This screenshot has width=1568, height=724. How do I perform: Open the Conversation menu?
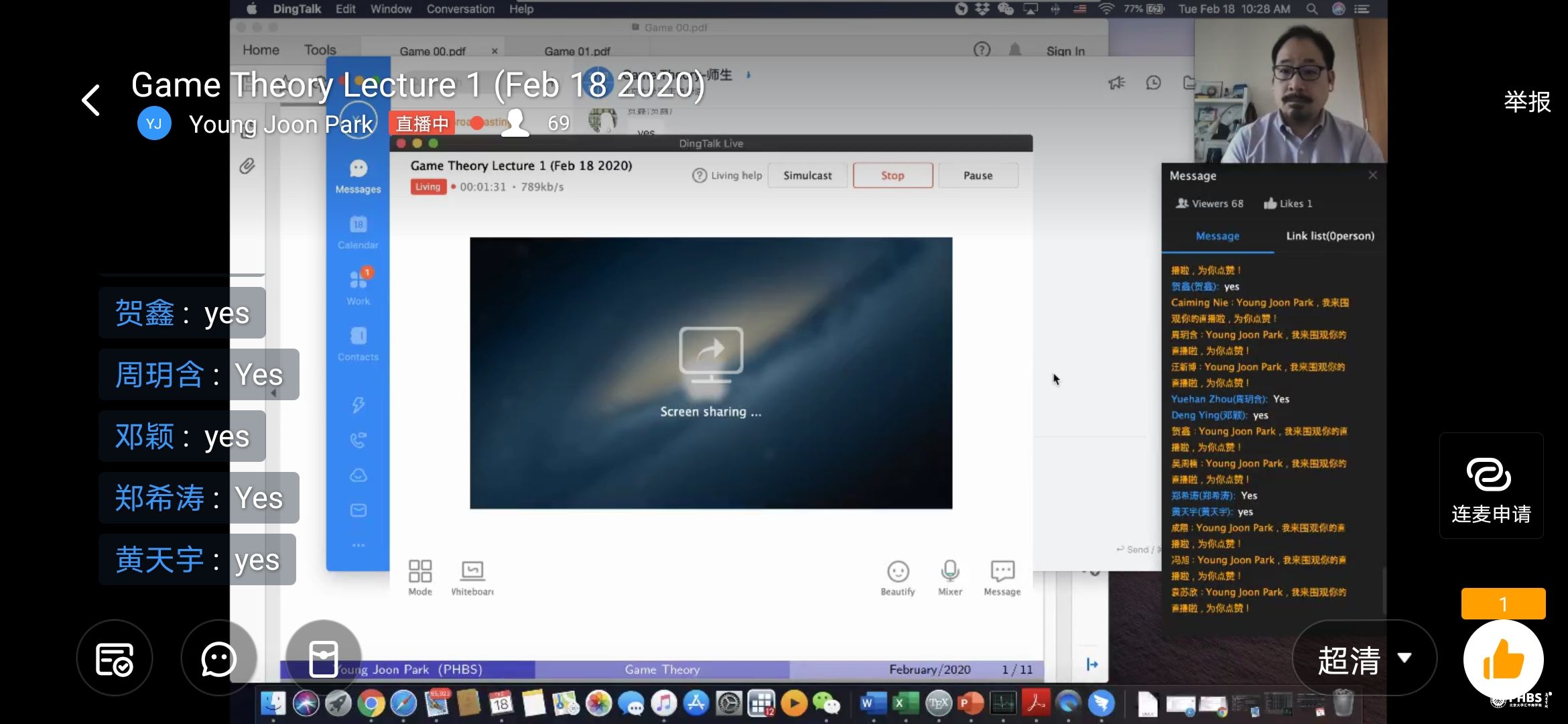tap(460, 9)
